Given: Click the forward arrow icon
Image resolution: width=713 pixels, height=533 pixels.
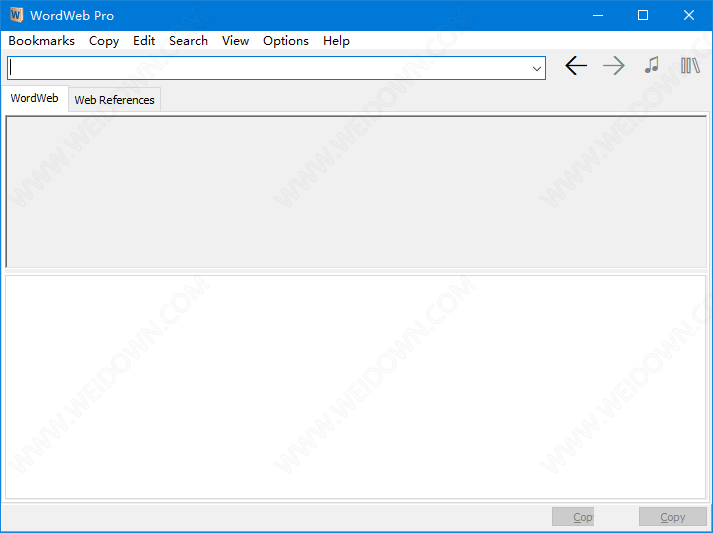Looking at the screenshot, I should pyautogui.click(x=613, y=66).
